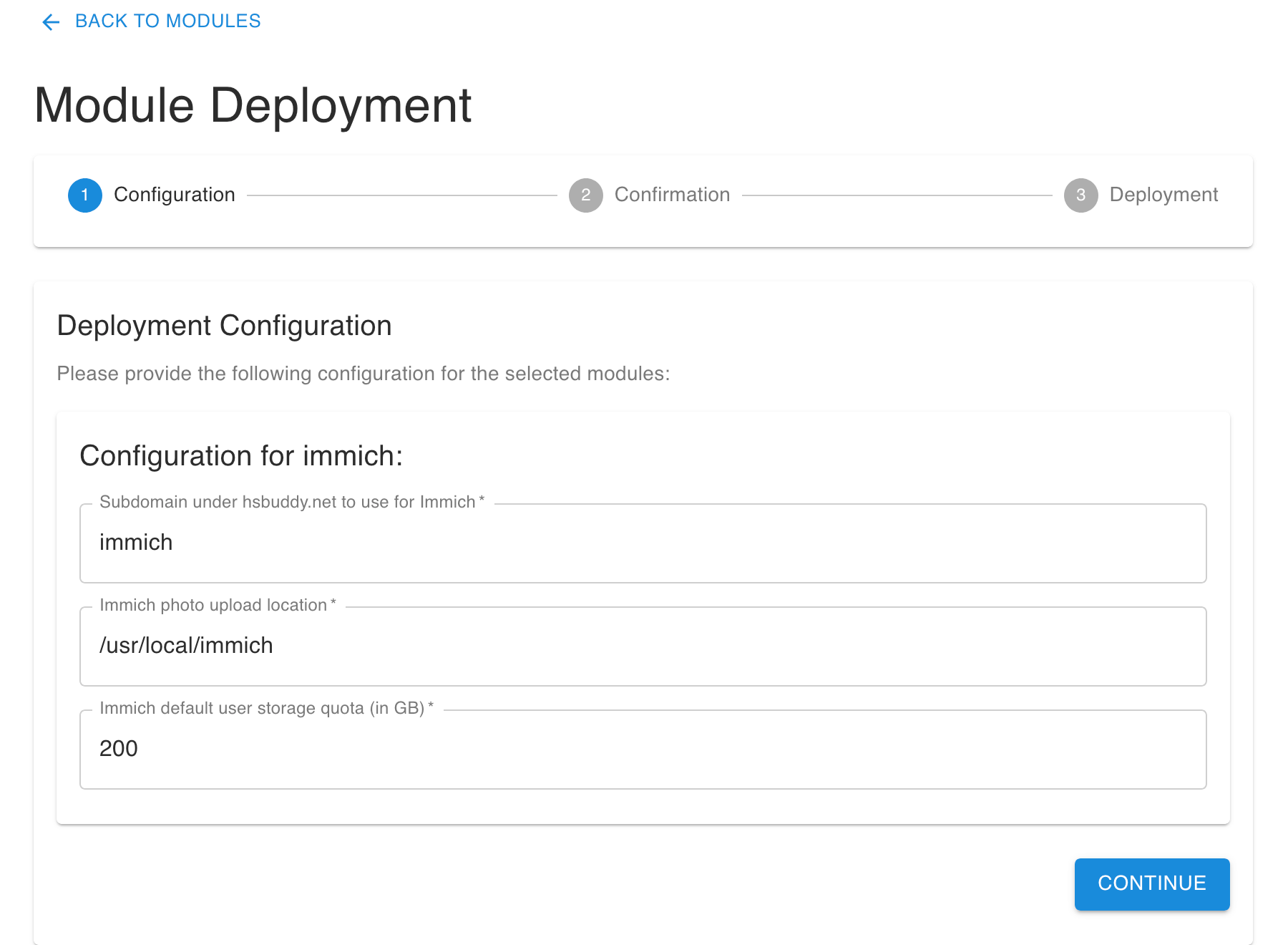Screen dimensions: 1288x945
Task: Focus the photo upload location field
Action: 643,646
